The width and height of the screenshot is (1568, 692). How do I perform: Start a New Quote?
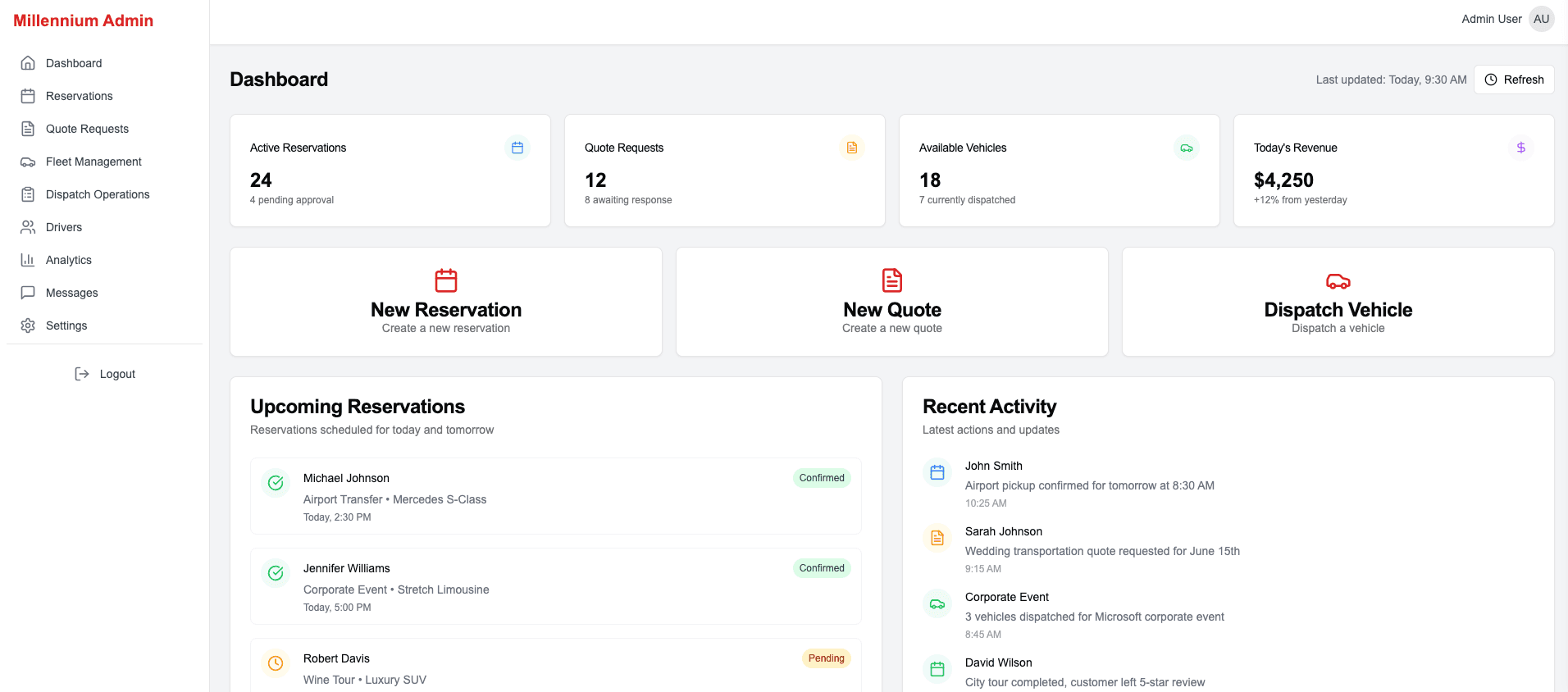(892, 302)
